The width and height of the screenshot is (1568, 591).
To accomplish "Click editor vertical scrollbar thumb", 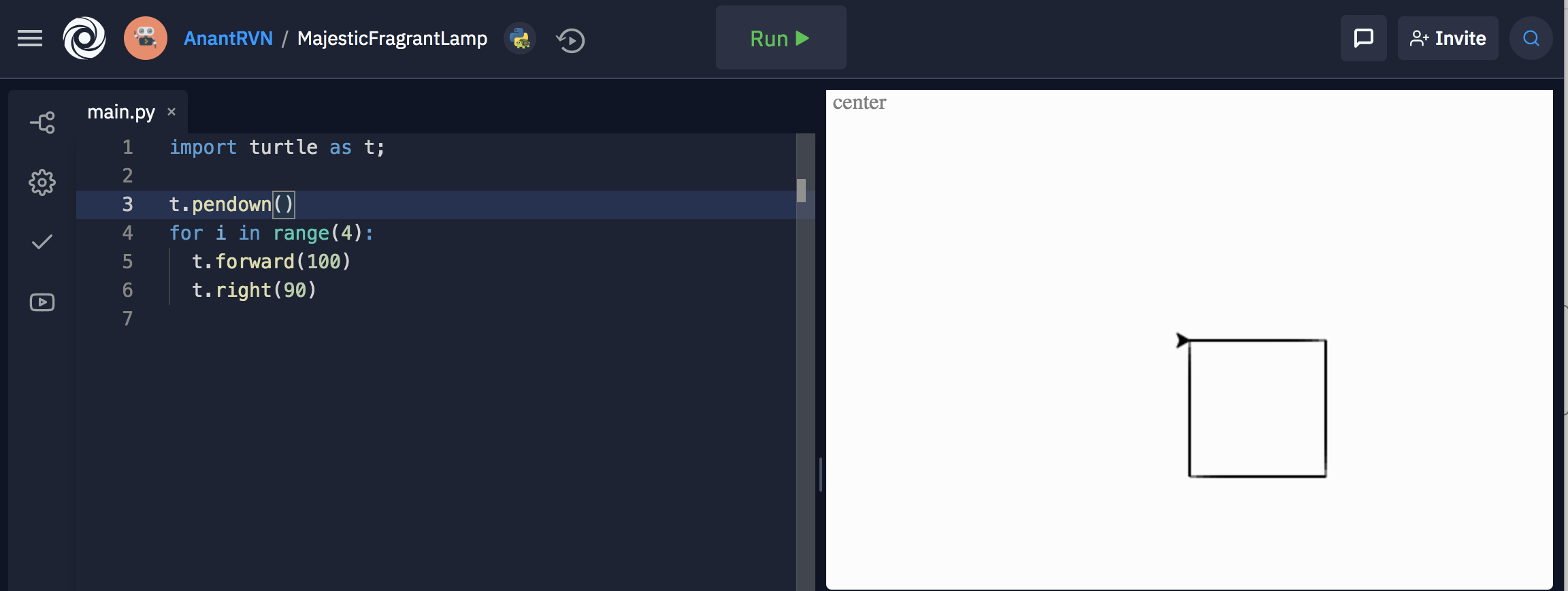I will (802, 191).
